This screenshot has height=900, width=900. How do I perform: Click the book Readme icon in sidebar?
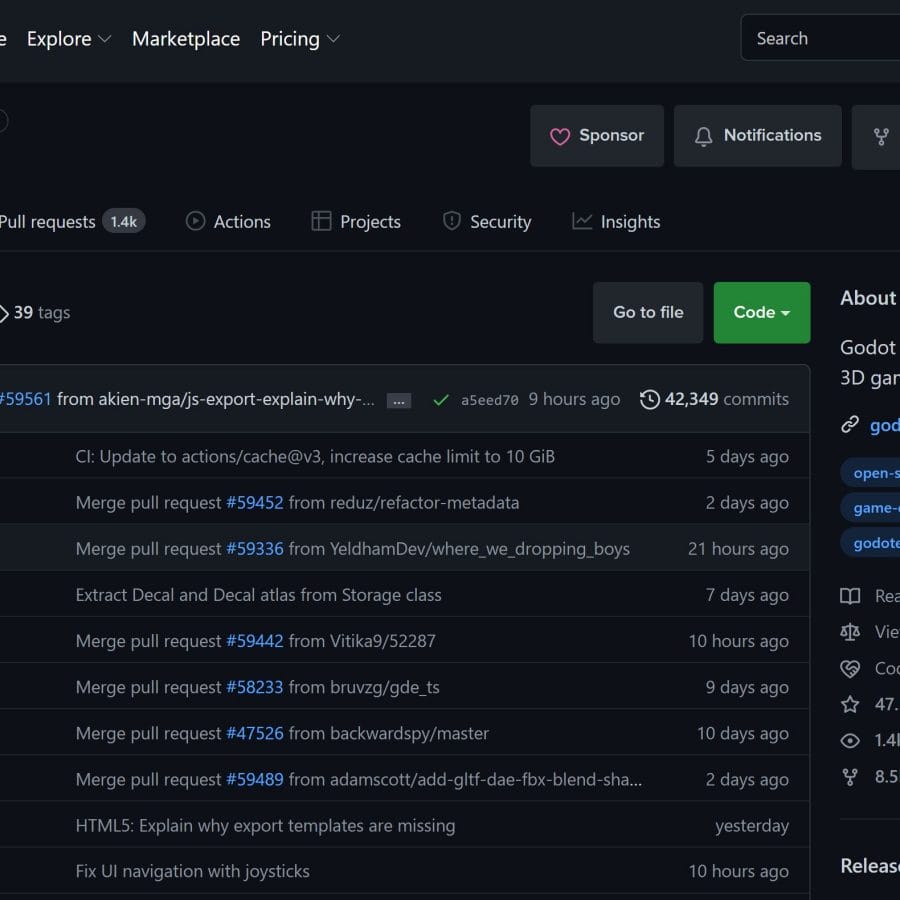(850, 596)
